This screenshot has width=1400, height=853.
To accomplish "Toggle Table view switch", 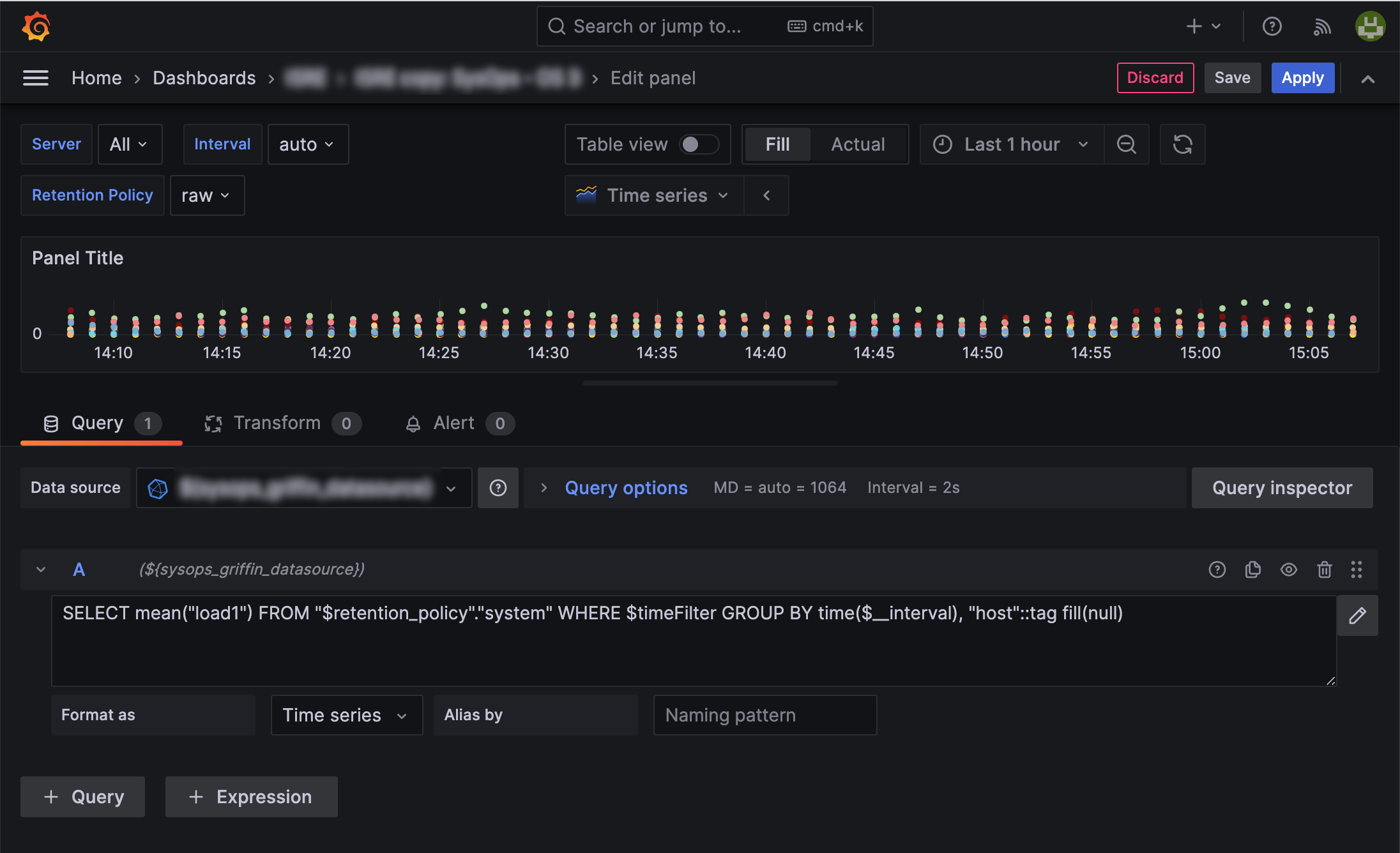I will point(699,144).
